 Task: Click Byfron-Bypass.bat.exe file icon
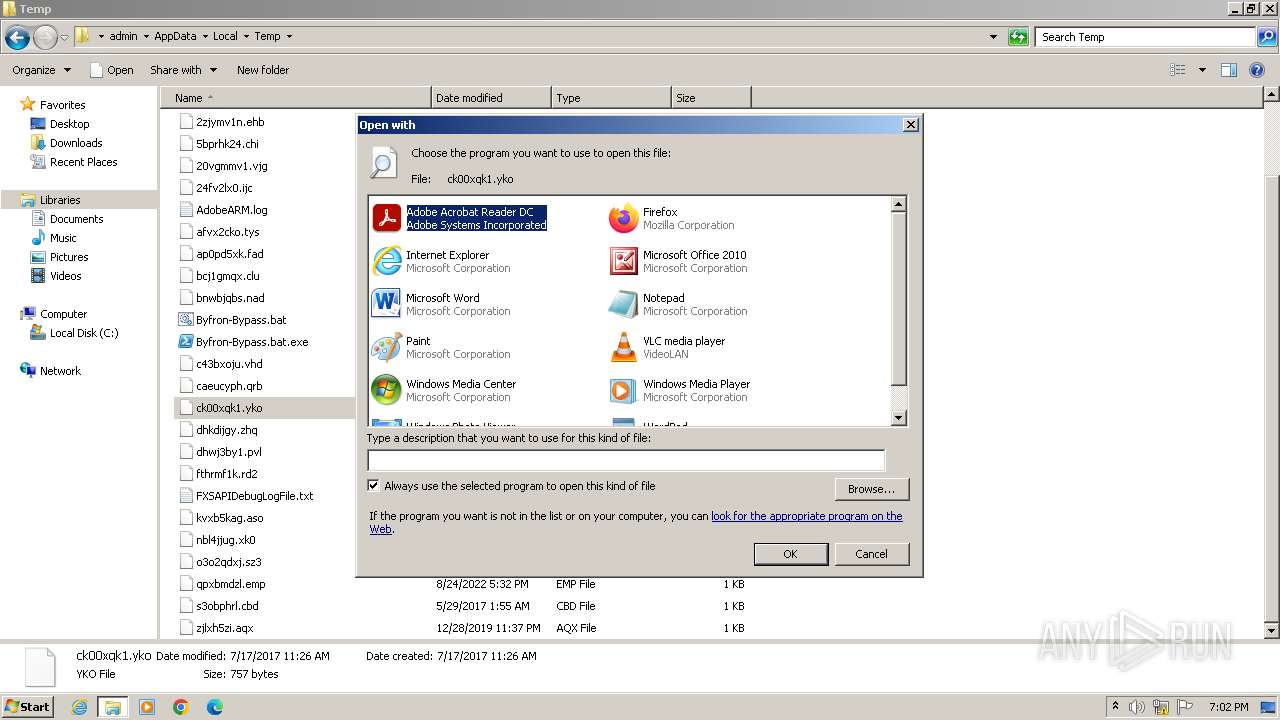(185, 342)
